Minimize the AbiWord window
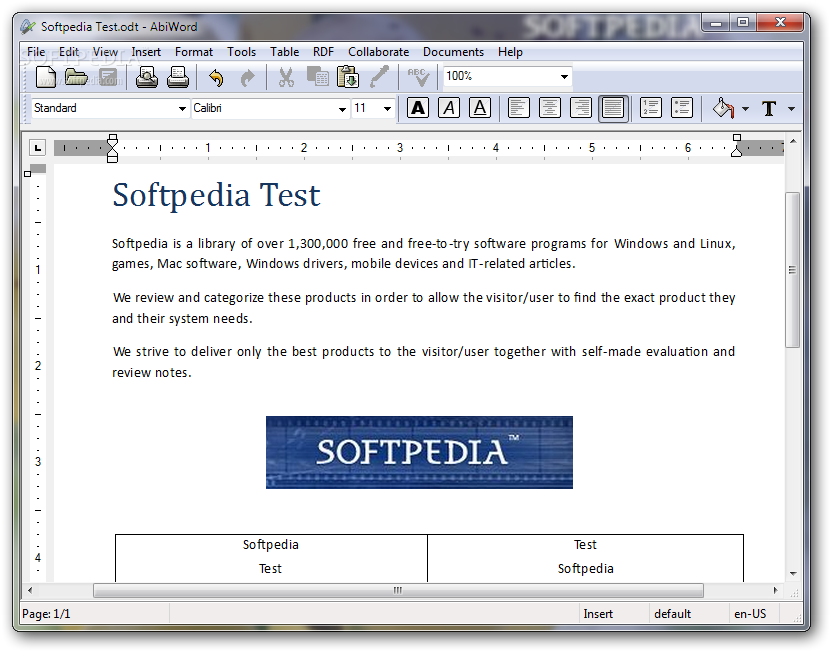The image size is (831, 652). [x=716, y=23]
